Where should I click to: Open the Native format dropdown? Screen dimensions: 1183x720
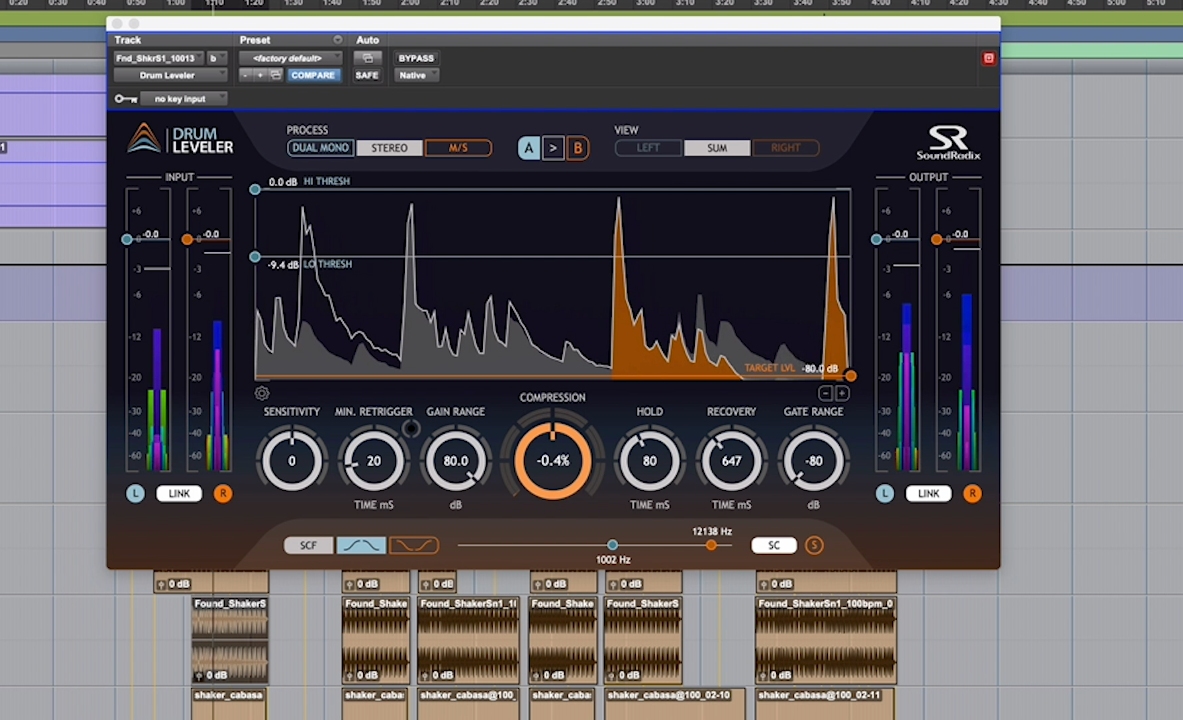tap(416, 75)
